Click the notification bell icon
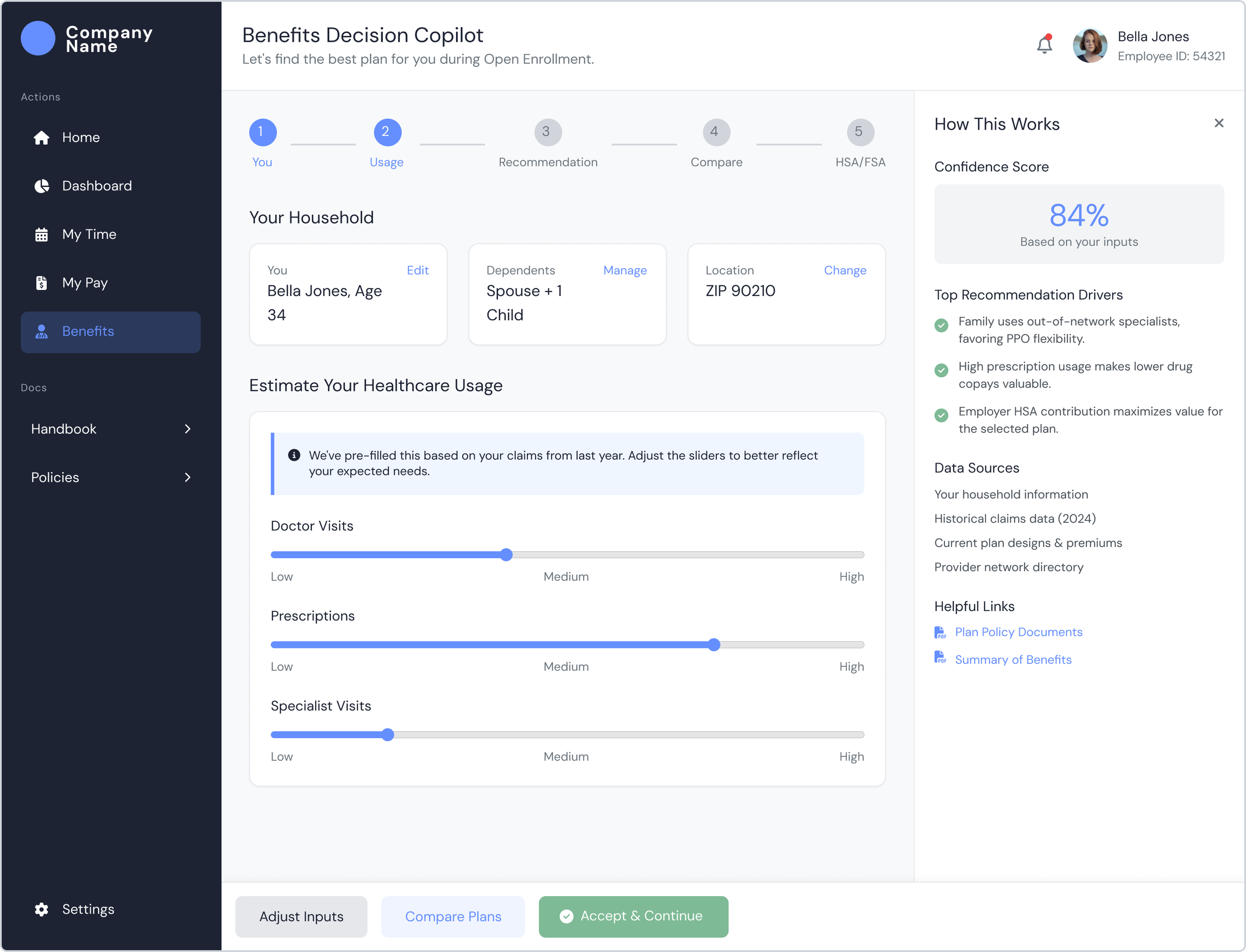The height and width of the screenshot is (952, 1246). [1044, 45]
